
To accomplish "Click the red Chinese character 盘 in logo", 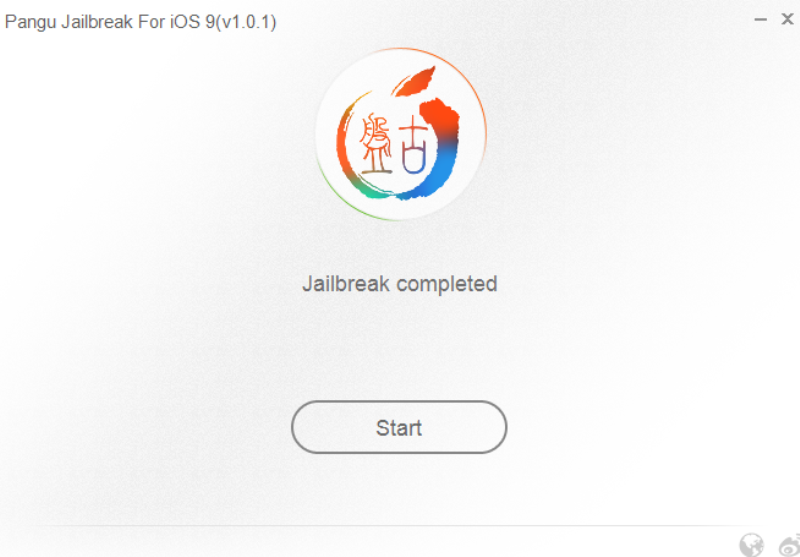I will click(376, 144).
